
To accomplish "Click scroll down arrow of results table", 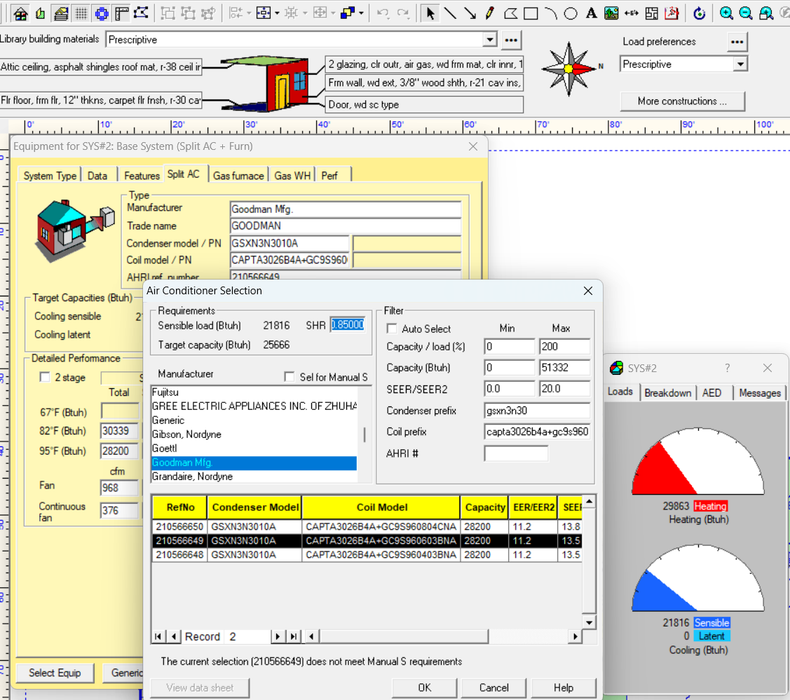I will pos(588,622).
